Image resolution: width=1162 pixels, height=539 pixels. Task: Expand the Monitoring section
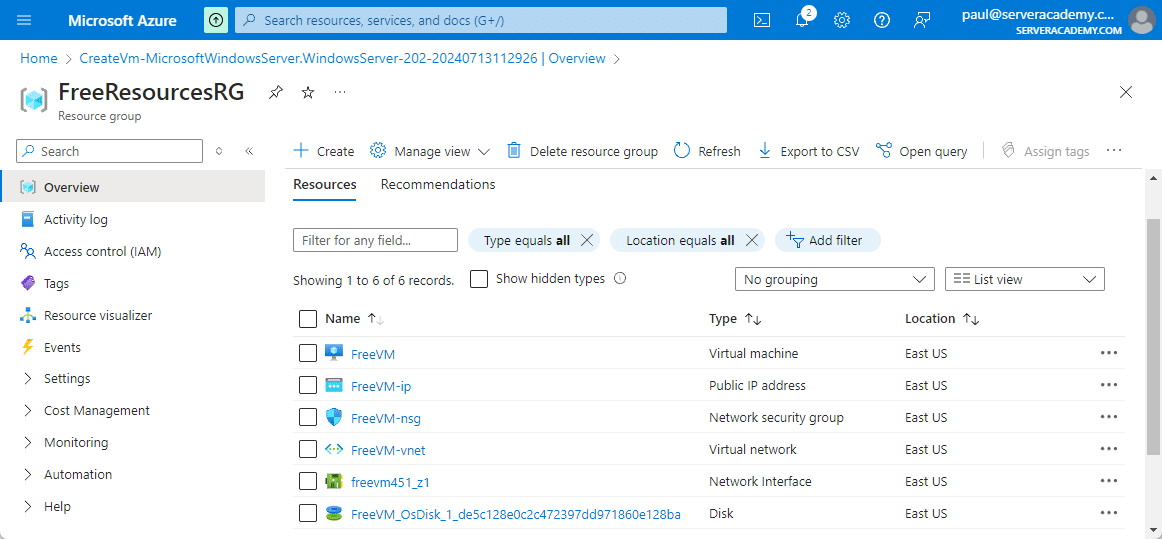28,442
